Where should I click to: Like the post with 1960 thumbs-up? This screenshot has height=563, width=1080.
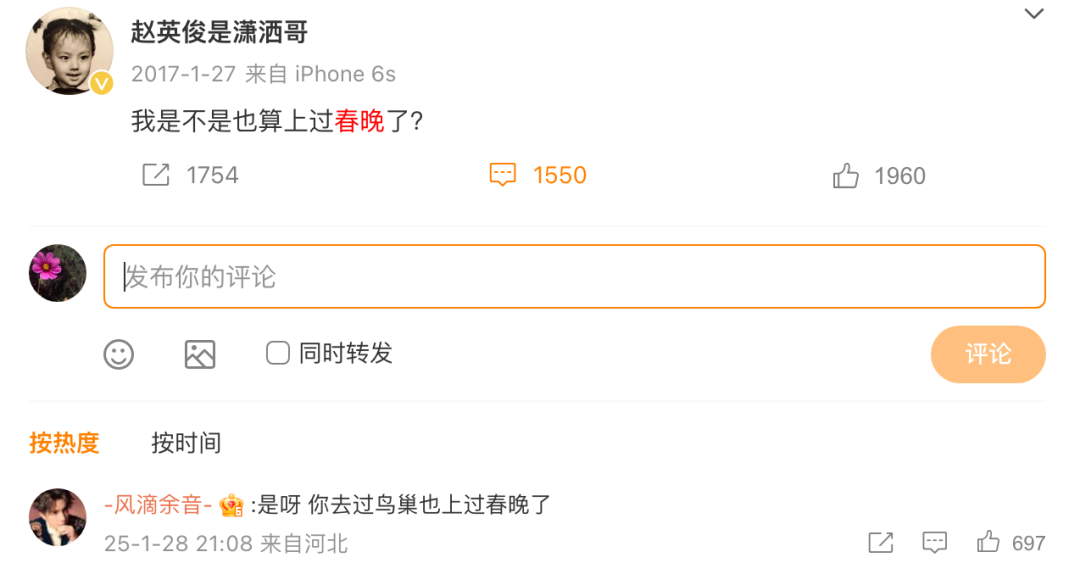click(846, 177)
